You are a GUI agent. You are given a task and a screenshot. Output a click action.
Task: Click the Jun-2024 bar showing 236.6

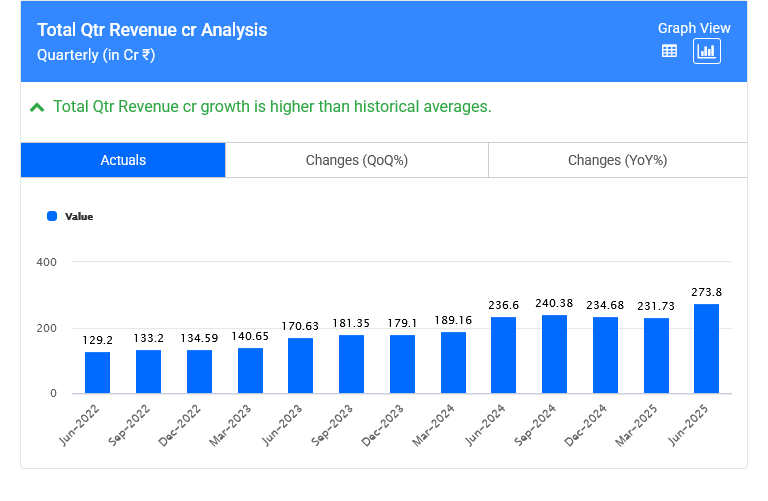coord(504,355)
